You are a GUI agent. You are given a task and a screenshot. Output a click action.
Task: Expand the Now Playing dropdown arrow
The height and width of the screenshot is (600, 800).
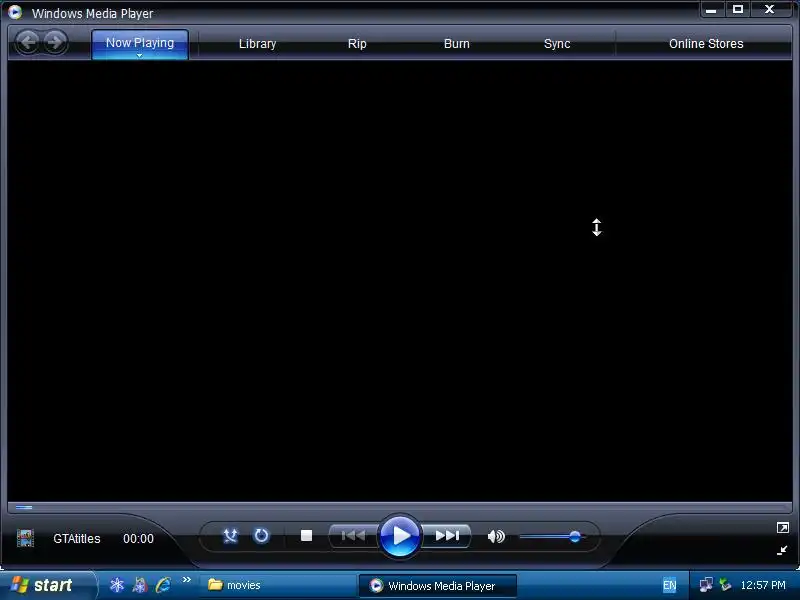(x=140, y=55)
